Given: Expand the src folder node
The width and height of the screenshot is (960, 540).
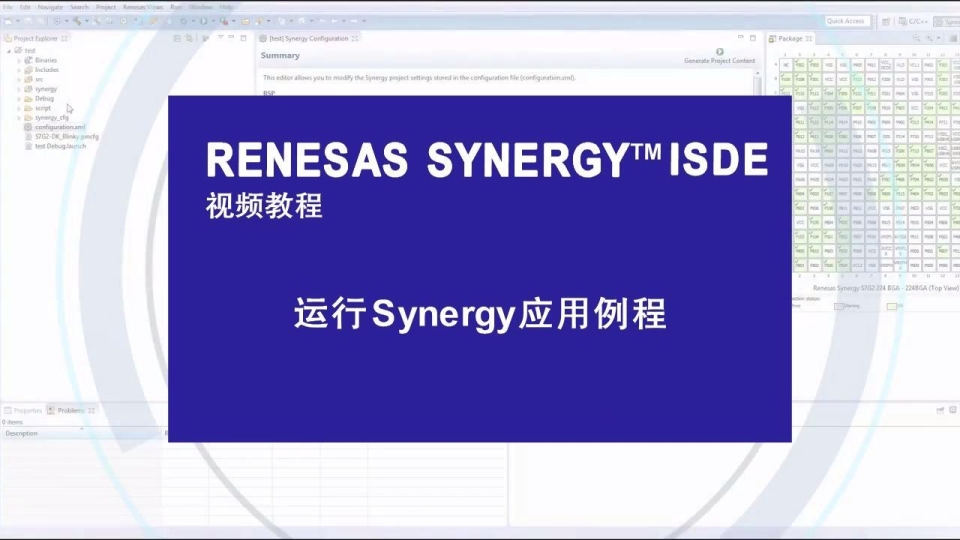Looking at the screenshot, I should click(19, 80).
